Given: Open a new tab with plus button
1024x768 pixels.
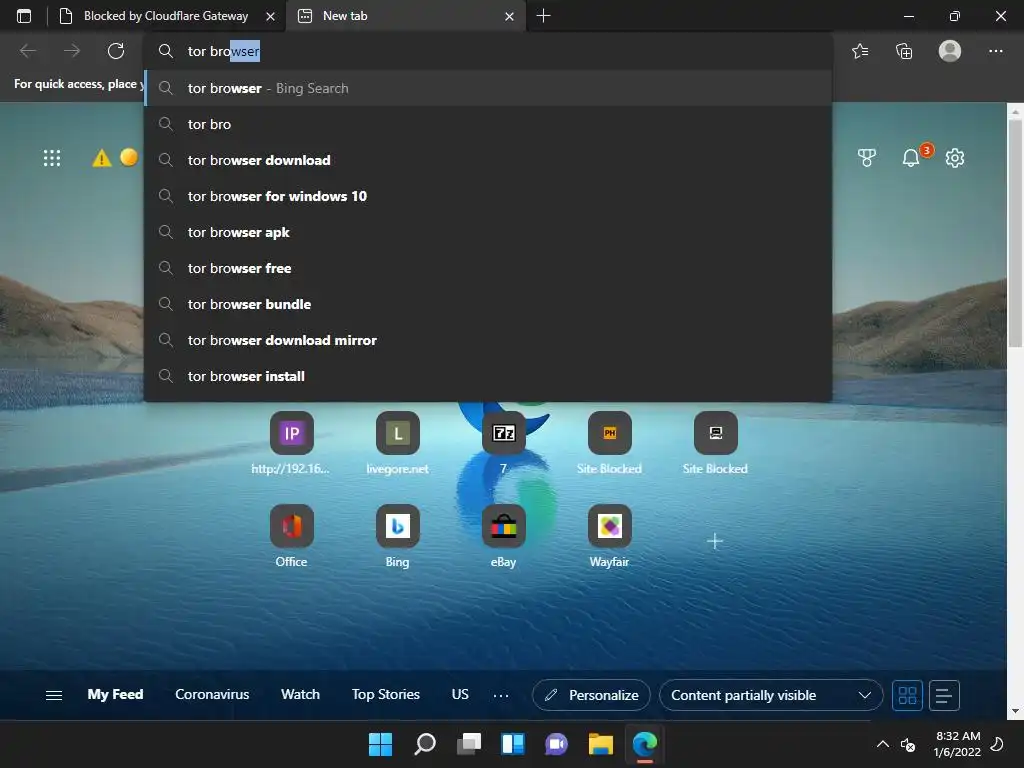Looking at the screenshot, I should tap(543, 16).
